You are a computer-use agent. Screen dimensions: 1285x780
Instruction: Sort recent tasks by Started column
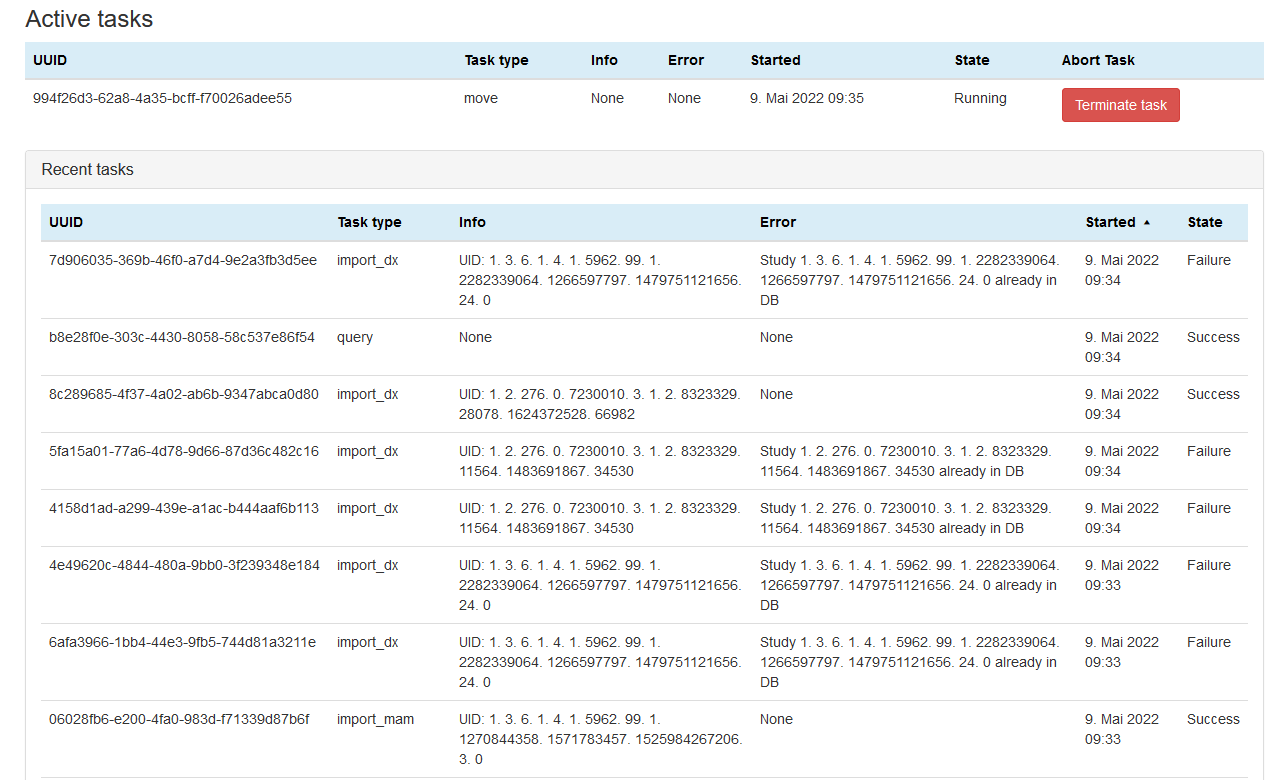point(1110,222)
